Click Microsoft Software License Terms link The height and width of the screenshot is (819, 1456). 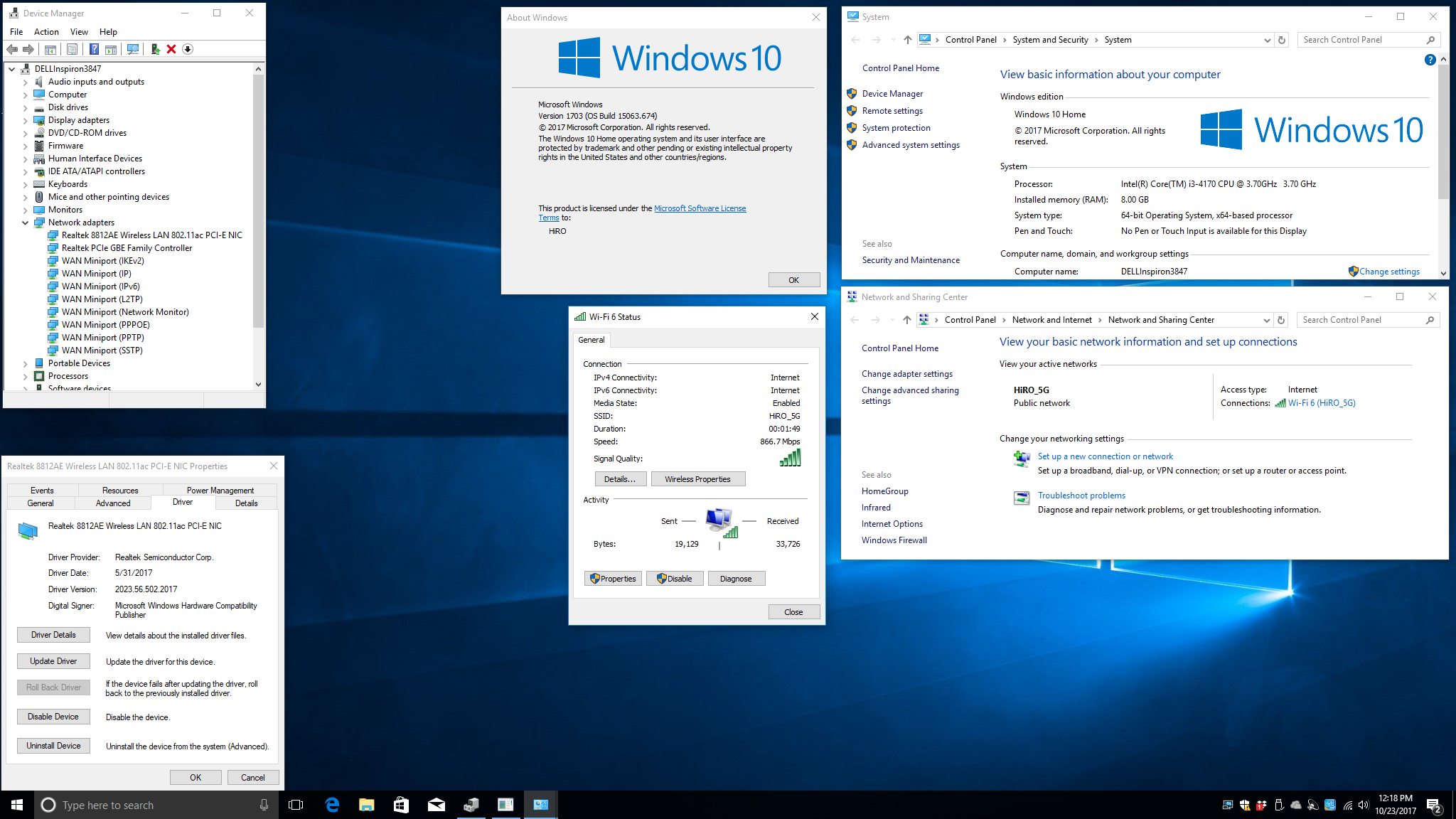pos(700,208)
